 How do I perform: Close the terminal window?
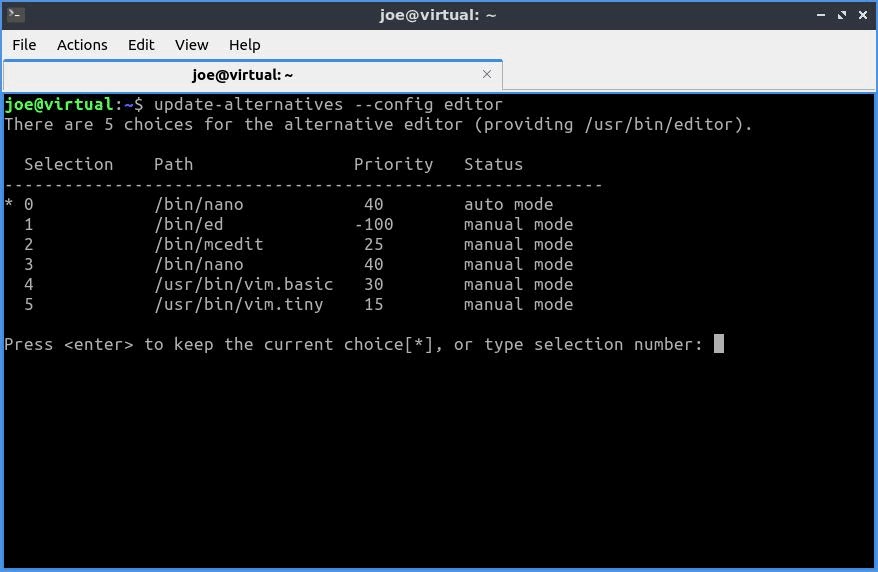863,15
